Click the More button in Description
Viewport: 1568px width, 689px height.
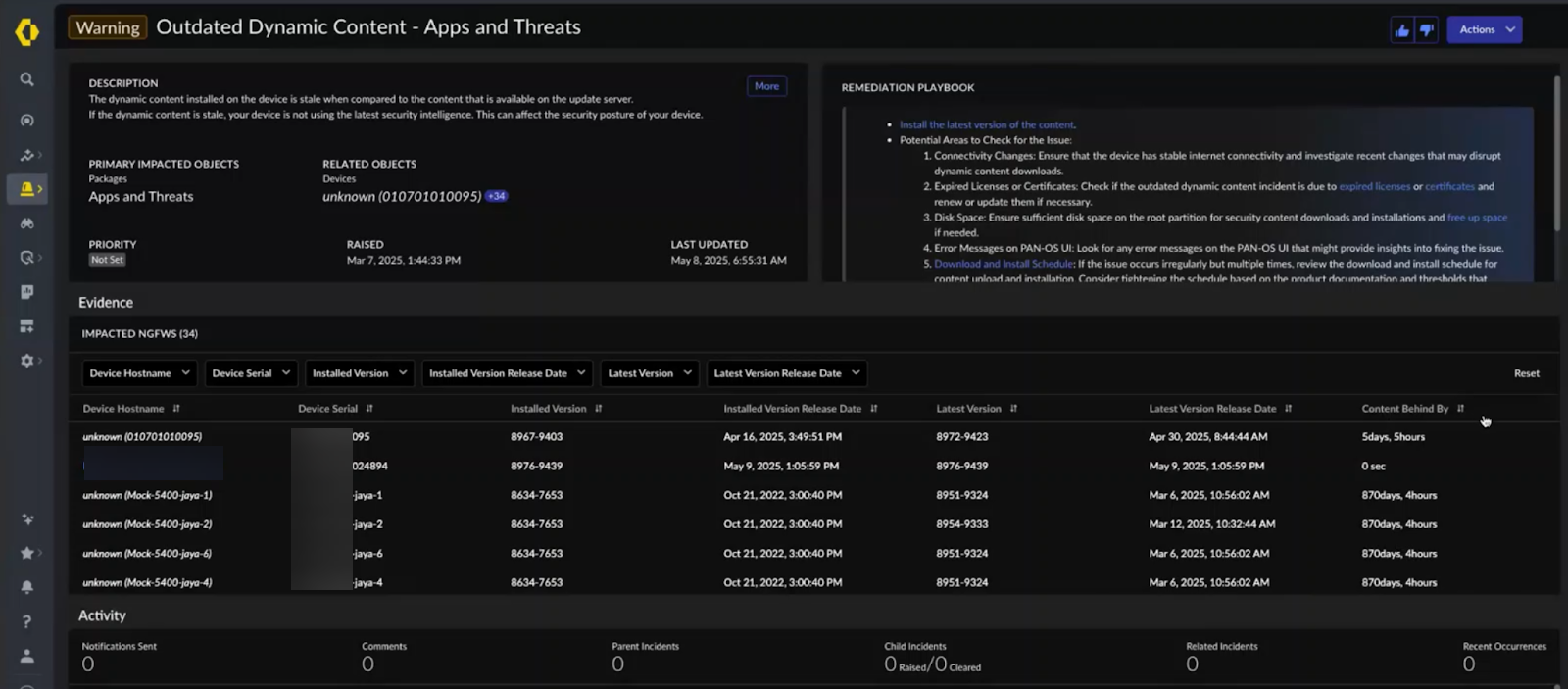766,86
